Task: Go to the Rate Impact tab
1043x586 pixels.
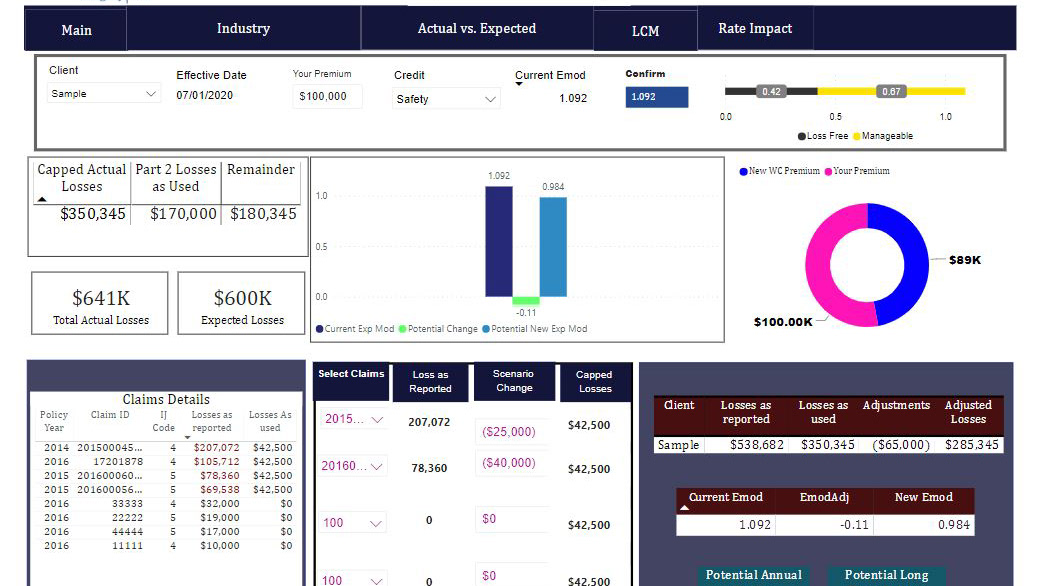Action: coord(755,29)
